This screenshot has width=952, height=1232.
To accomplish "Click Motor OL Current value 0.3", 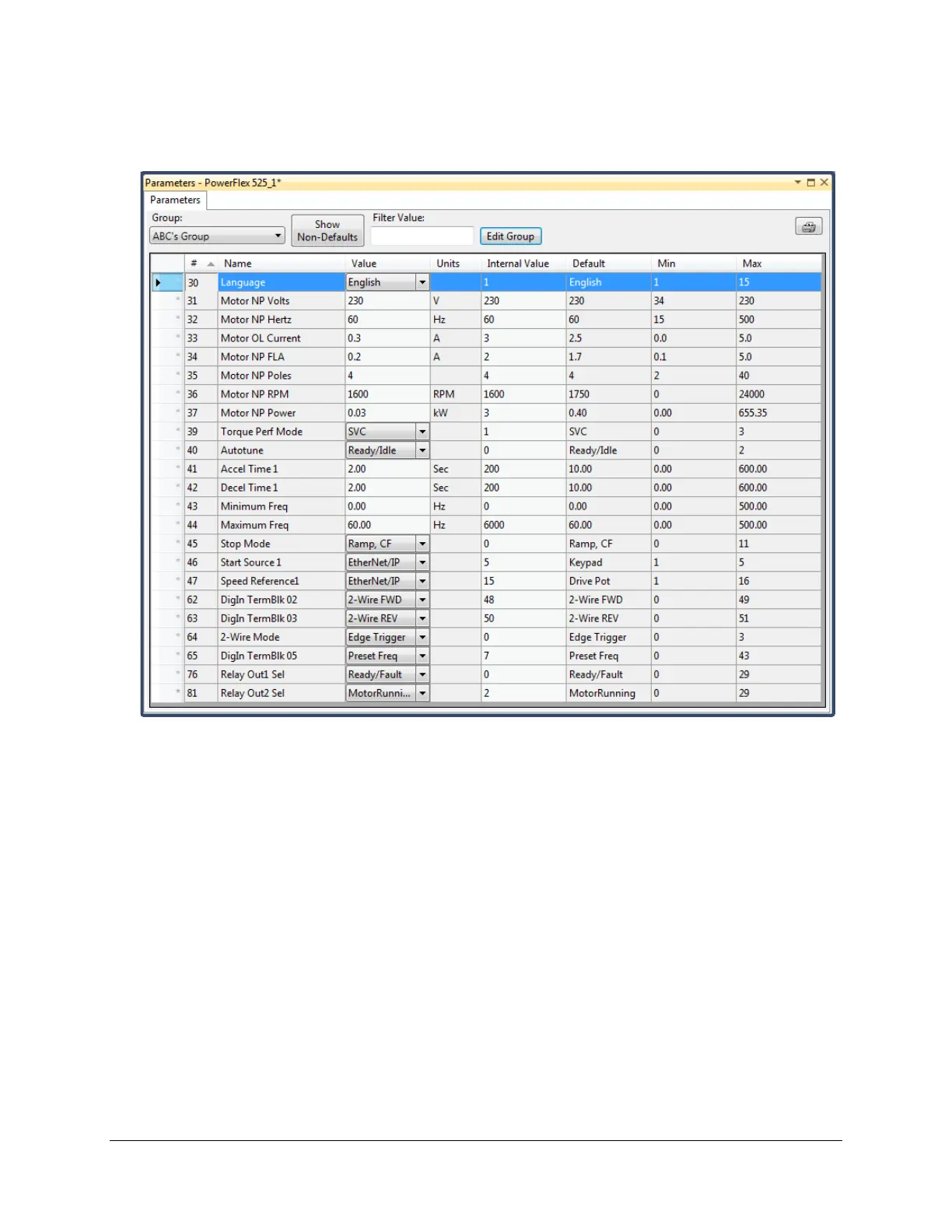I will [x=387, y=338].
